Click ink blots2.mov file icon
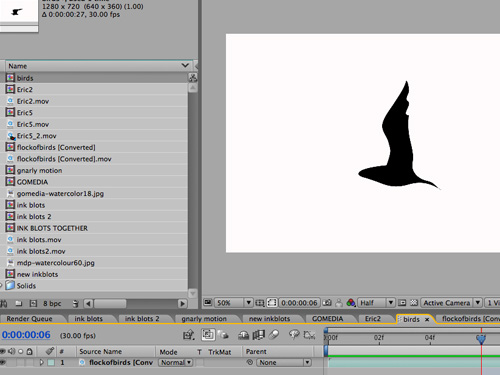This screenshot has width=500, height=375. click(10, 251)
